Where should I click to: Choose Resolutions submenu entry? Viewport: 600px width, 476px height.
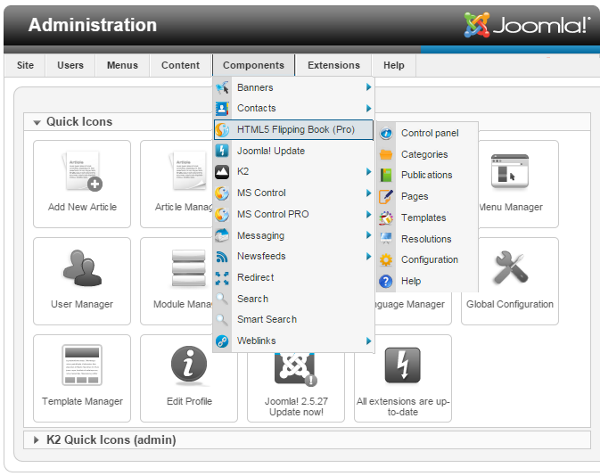point(427,239)
